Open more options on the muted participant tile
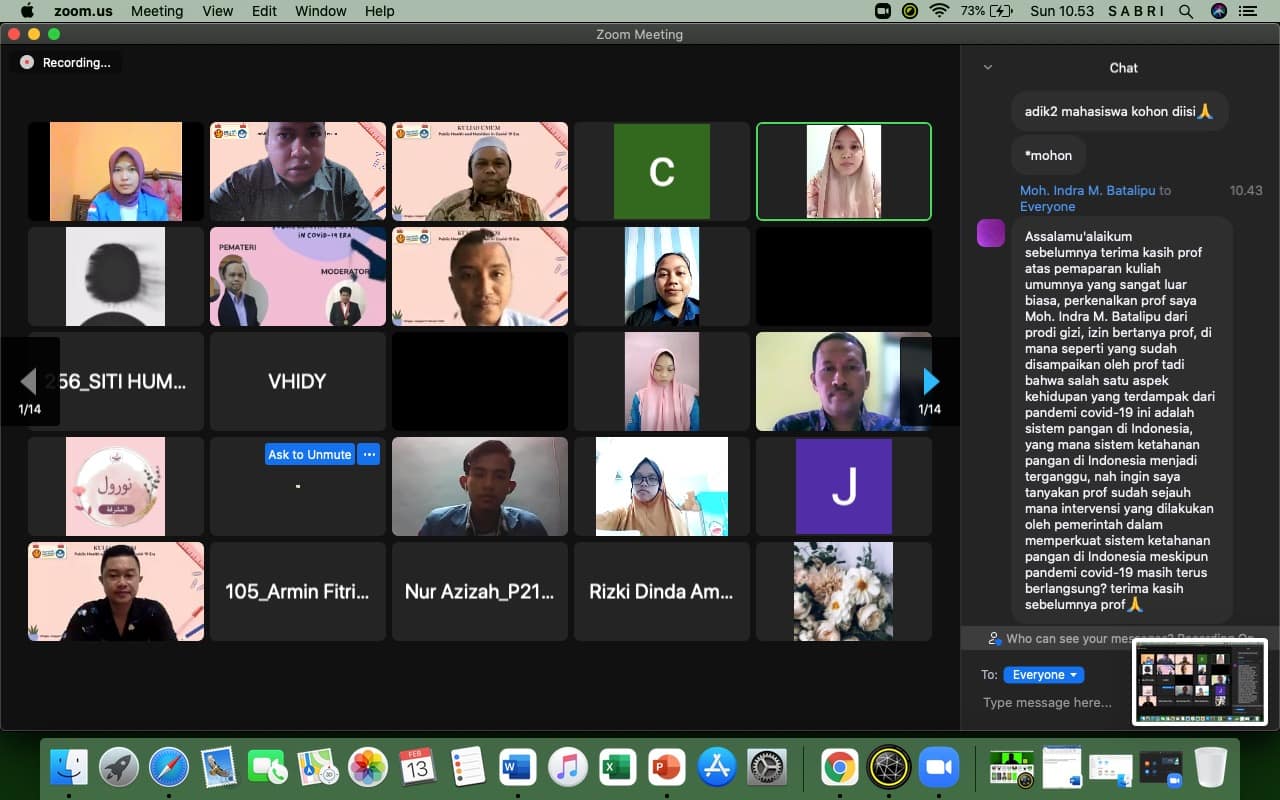Screen dimensions: 1280x800 (x=369, y=454)
